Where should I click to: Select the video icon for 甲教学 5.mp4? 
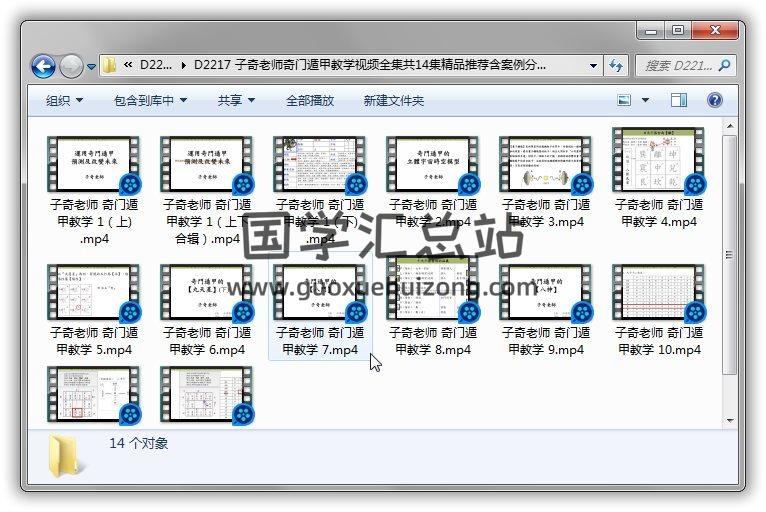(x=94, y=292)
